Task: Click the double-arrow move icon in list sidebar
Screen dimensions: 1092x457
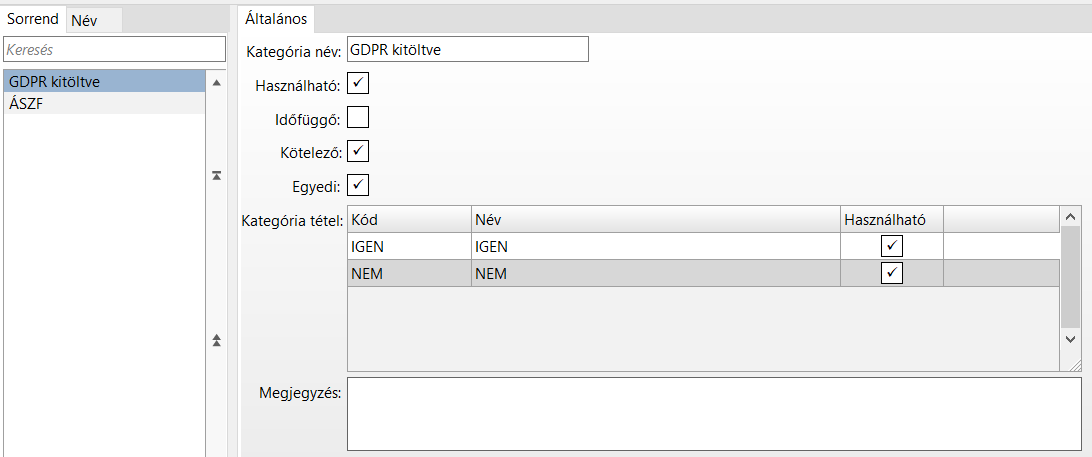Action: click(x=216, y=341)
